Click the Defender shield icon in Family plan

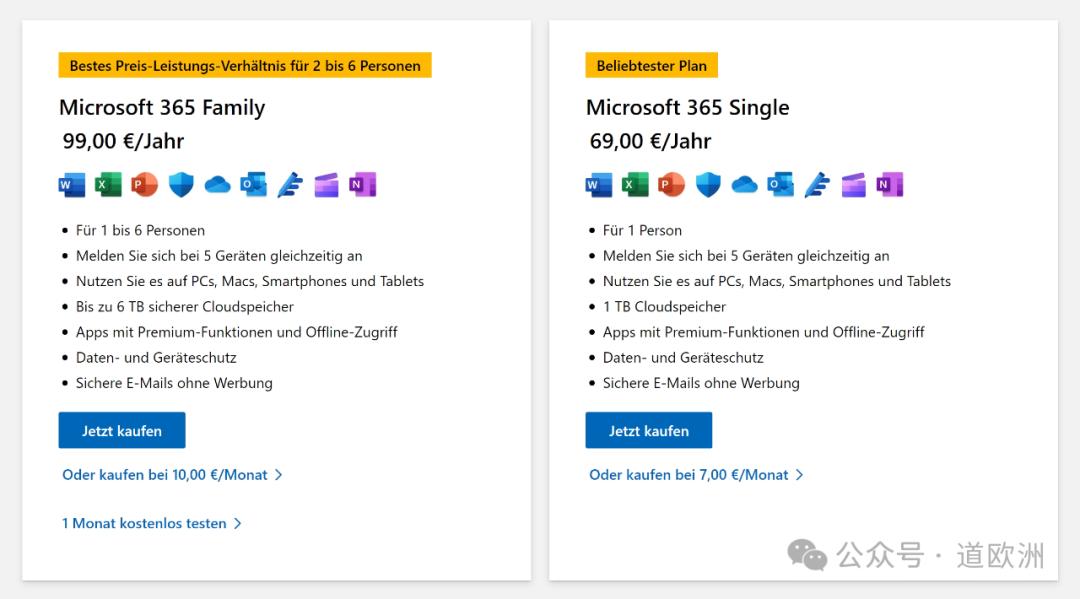181,185
